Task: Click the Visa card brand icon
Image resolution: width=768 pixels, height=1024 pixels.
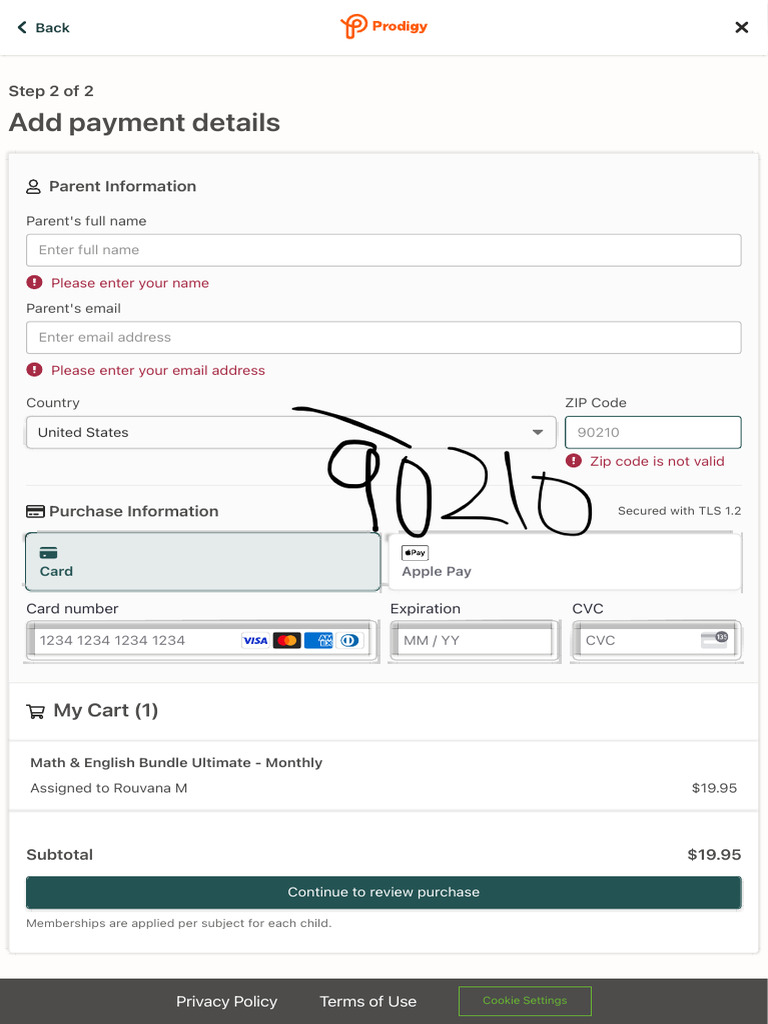Action: tap(255, 640)
